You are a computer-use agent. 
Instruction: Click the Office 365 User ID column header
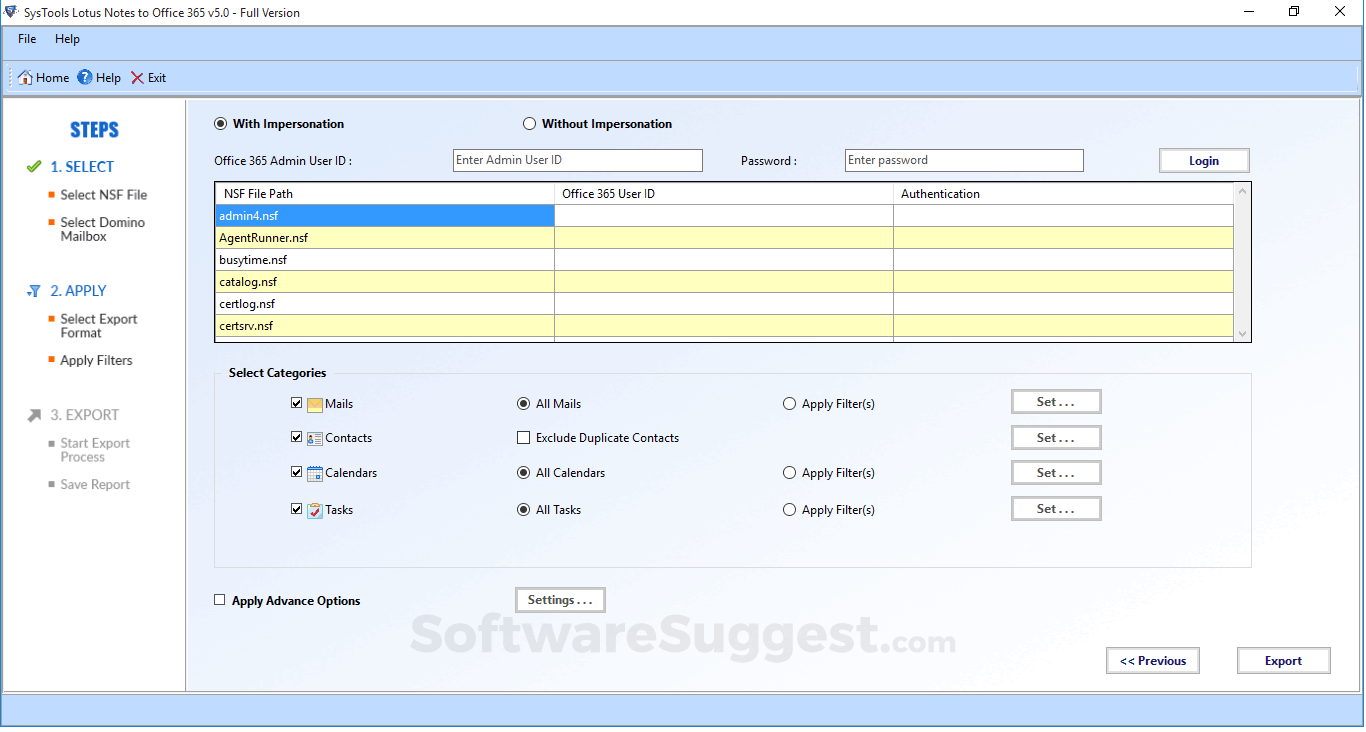(724, 194)
